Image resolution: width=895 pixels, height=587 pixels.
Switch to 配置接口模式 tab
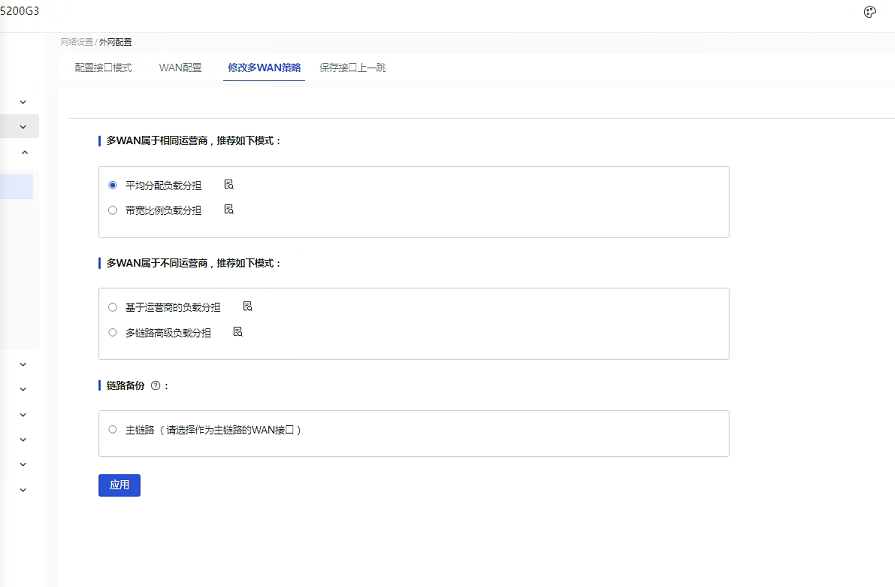tap(103, 67)
